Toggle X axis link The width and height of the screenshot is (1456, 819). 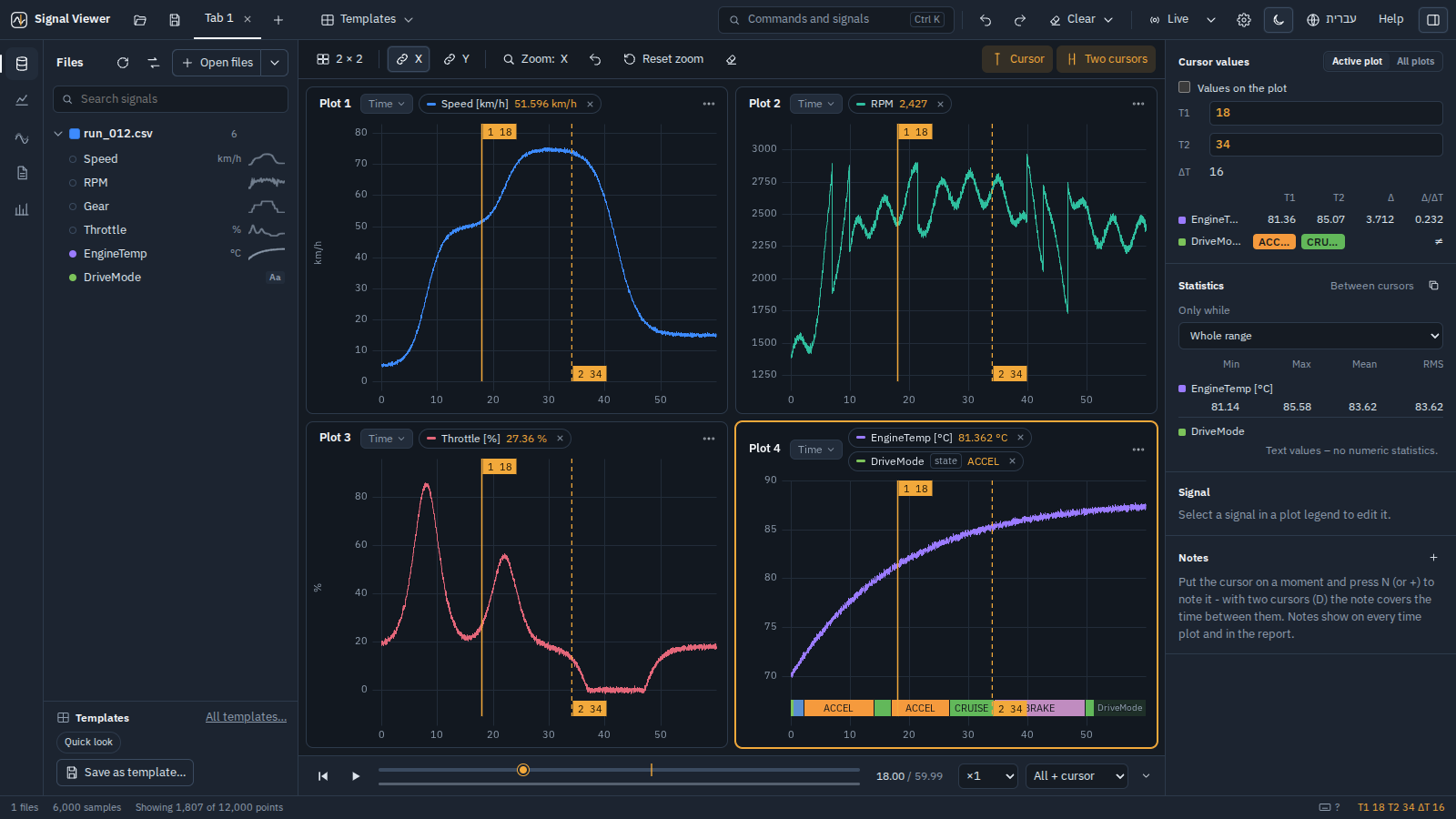pos(409,59)
